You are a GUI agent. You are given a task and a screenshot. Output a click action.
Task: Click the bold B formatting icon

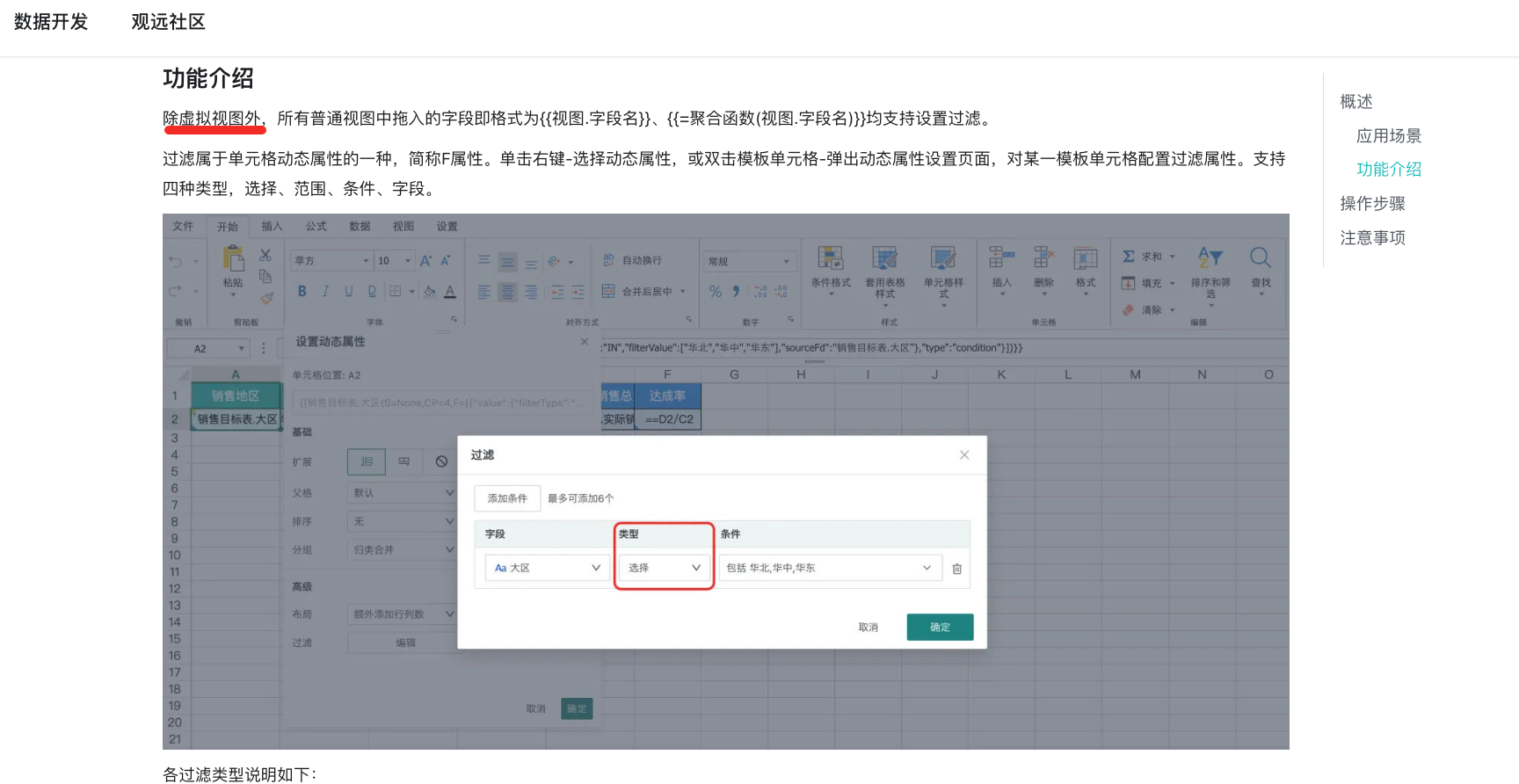tap(302, 292)
